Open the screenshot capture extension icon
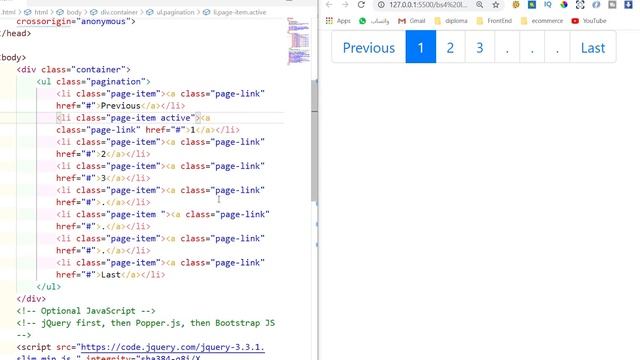This screenshot has width=640, height=360. pos(580,4)
